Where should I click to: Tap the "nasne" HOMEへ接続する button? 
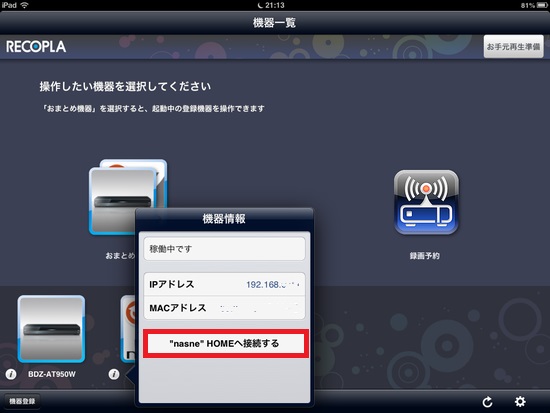[x=226, y=344]
